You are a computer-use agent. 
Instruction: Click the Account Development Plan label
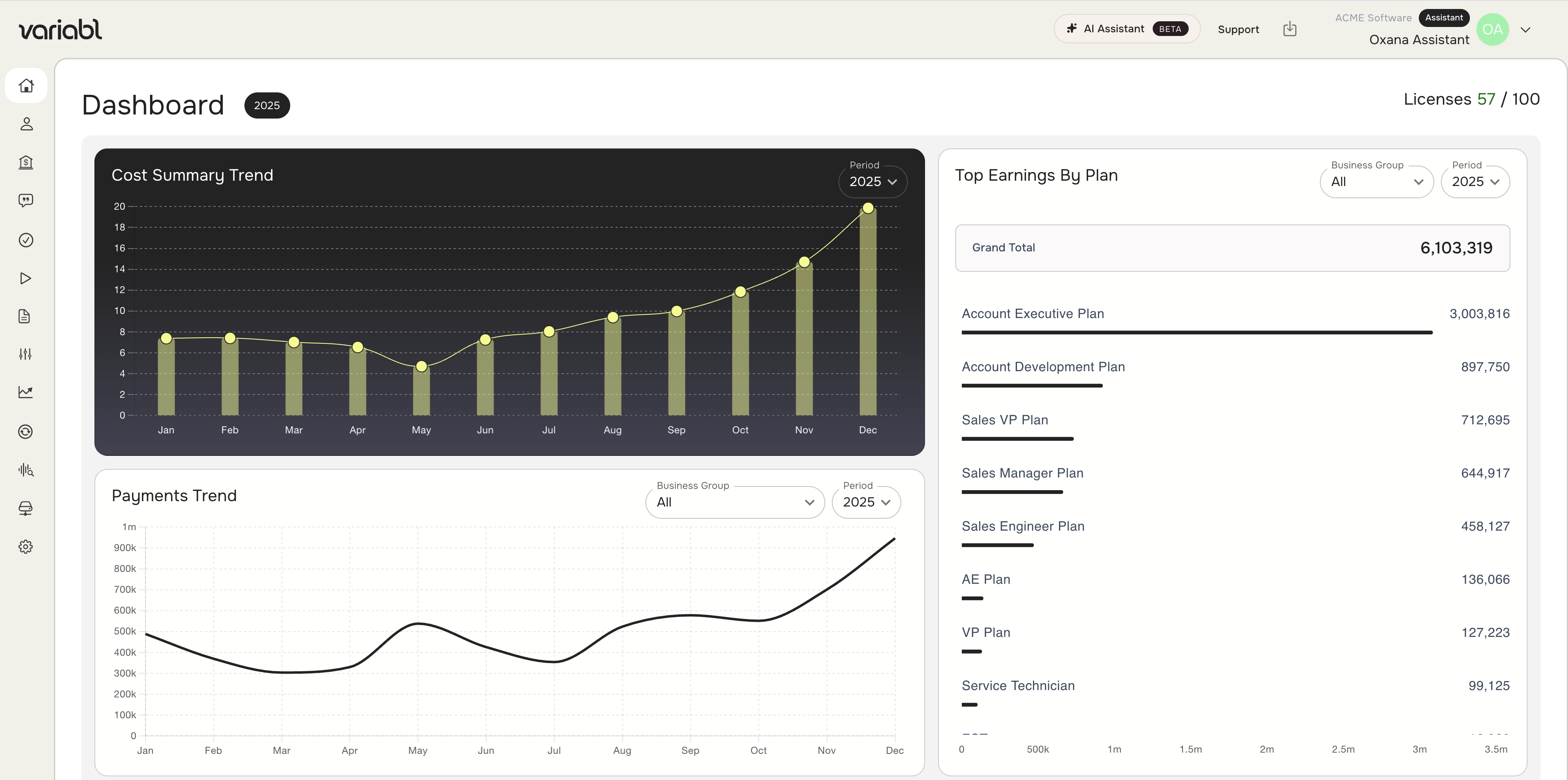(x=1043, y=367)
